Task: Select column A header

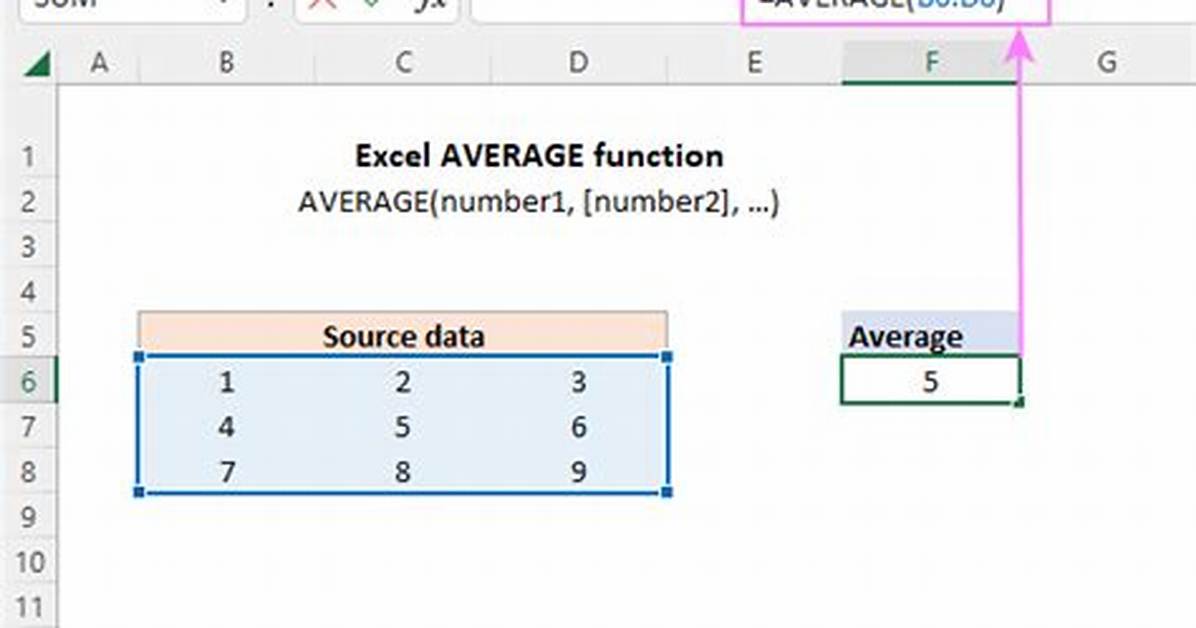Action: [x=99, y=63]
